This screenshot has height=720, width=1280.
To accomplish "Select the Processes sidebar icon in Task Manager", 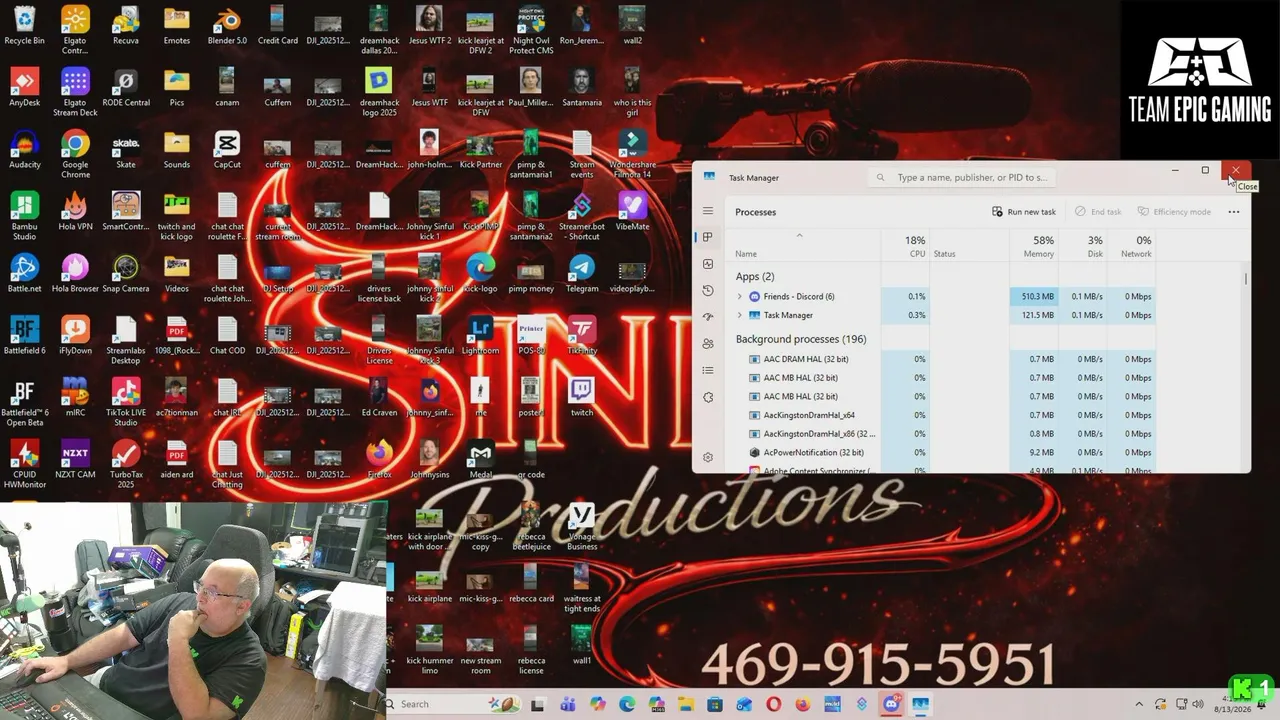I will [708, 237].
